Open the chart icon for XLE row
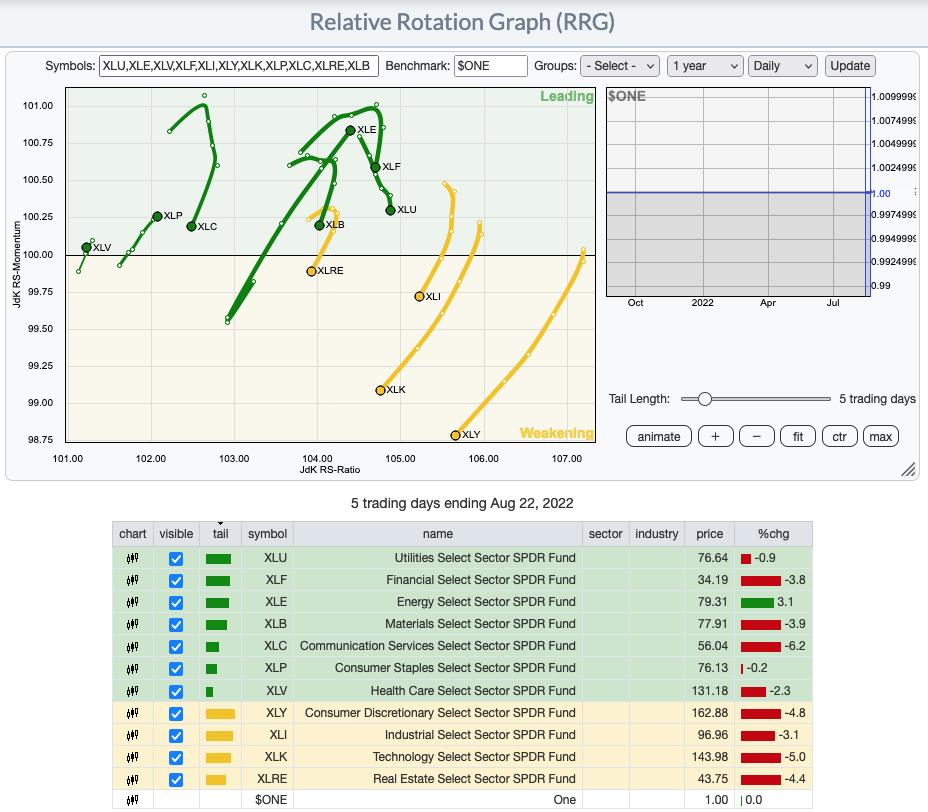 tap(133, 602)
